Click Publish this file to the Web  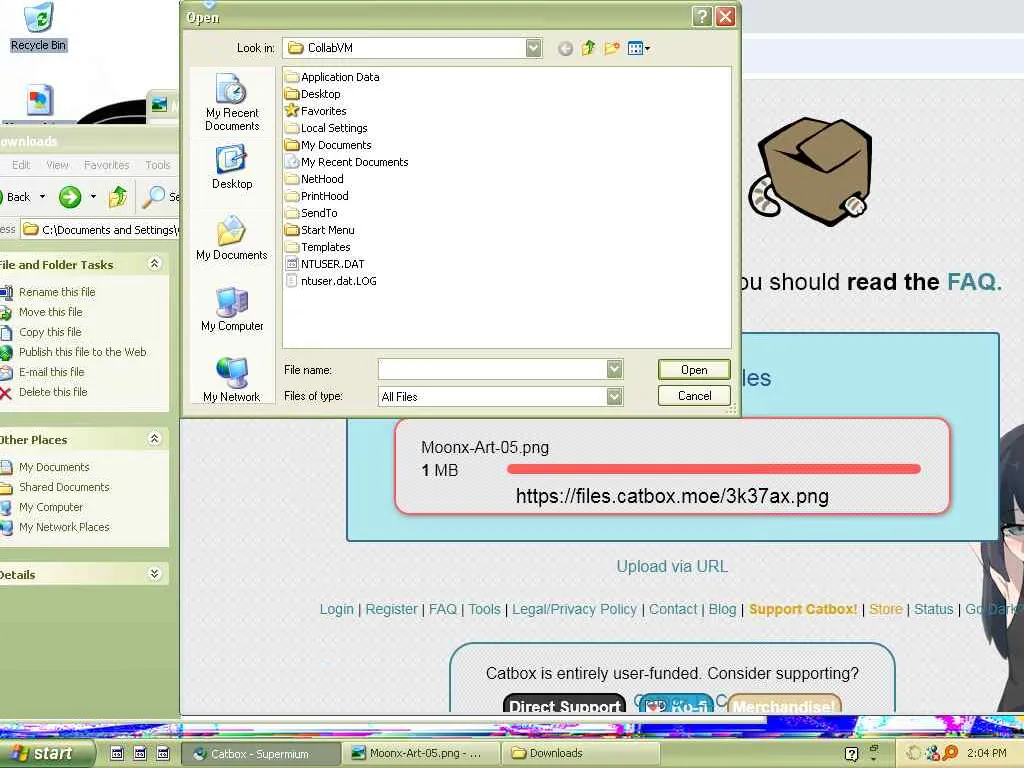click(82, 352)
